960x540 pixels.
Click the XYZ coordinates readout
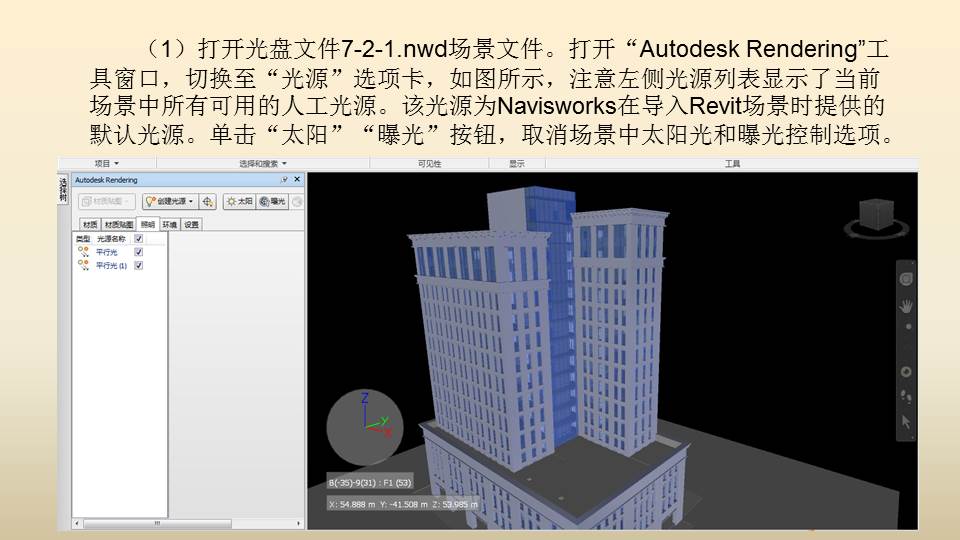(x=403, y=504)
